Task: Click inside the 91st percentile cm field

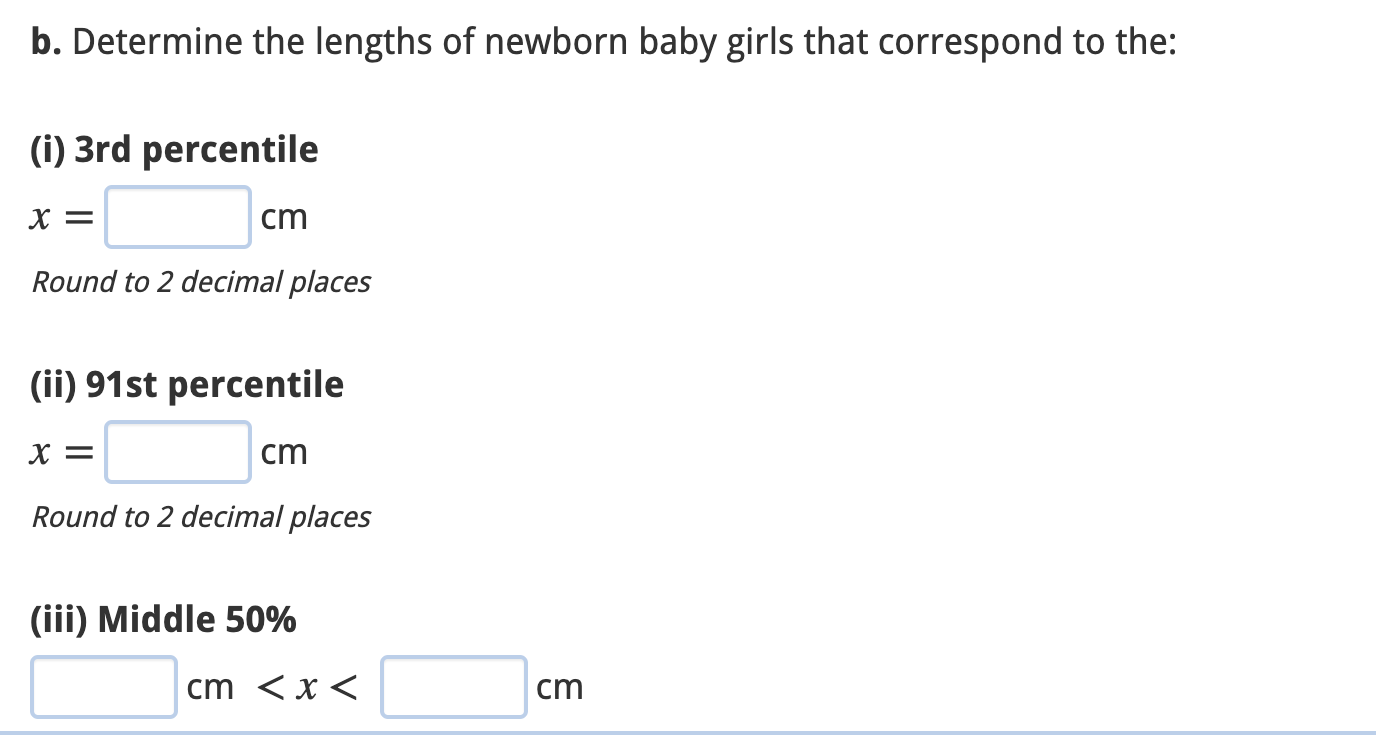Action: [x=177, y=451]
